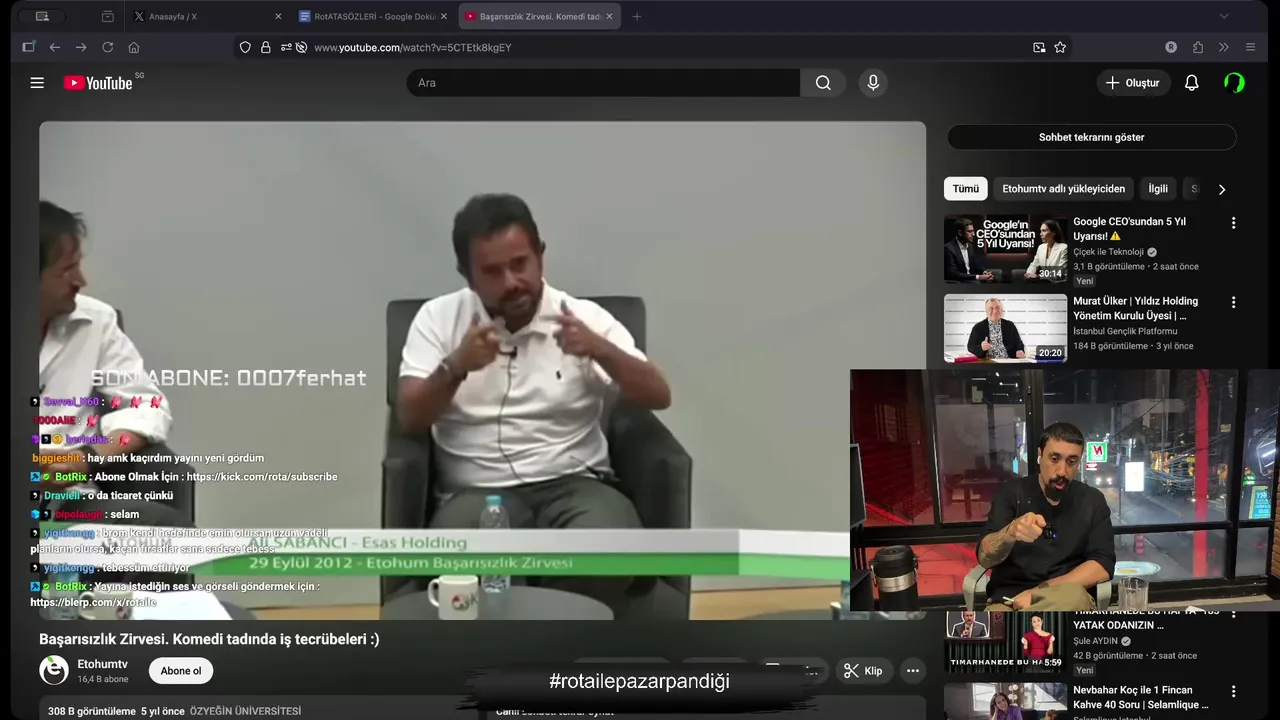Open the Murat Ülker video thumbnail

click(x=1005, y=328)
